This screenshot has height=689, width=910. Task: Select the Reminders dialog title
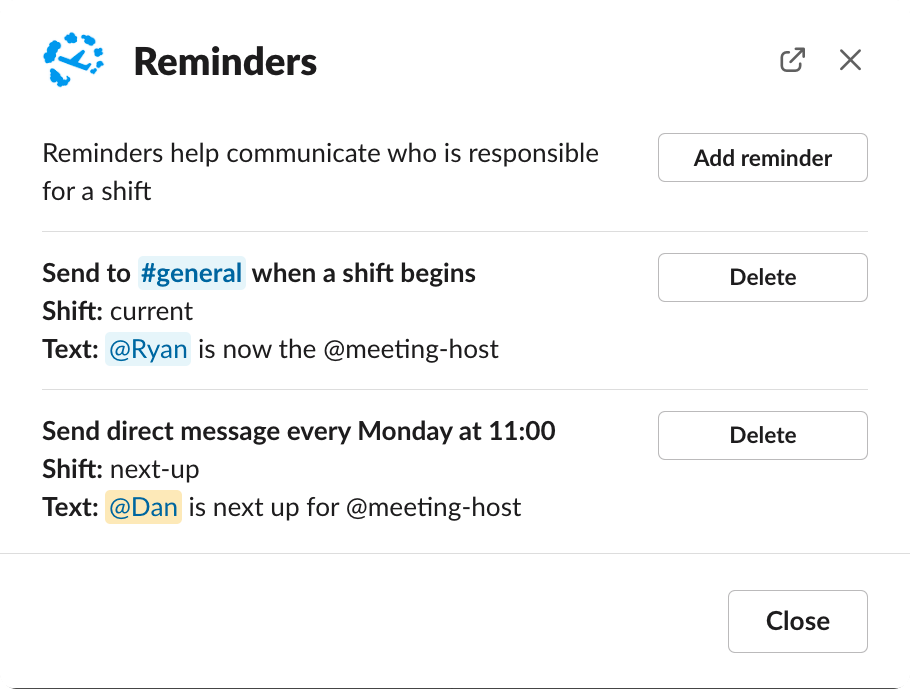(x=225, y=61)
